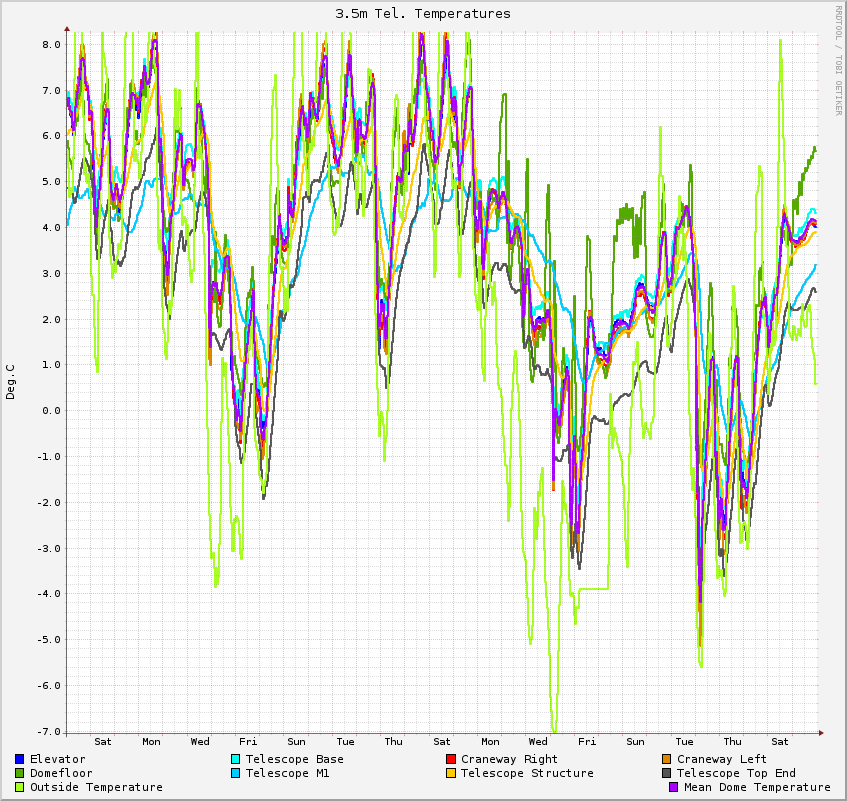Click the "3.5m Tel. Temperatures" chart title

(x=423, y=14)
